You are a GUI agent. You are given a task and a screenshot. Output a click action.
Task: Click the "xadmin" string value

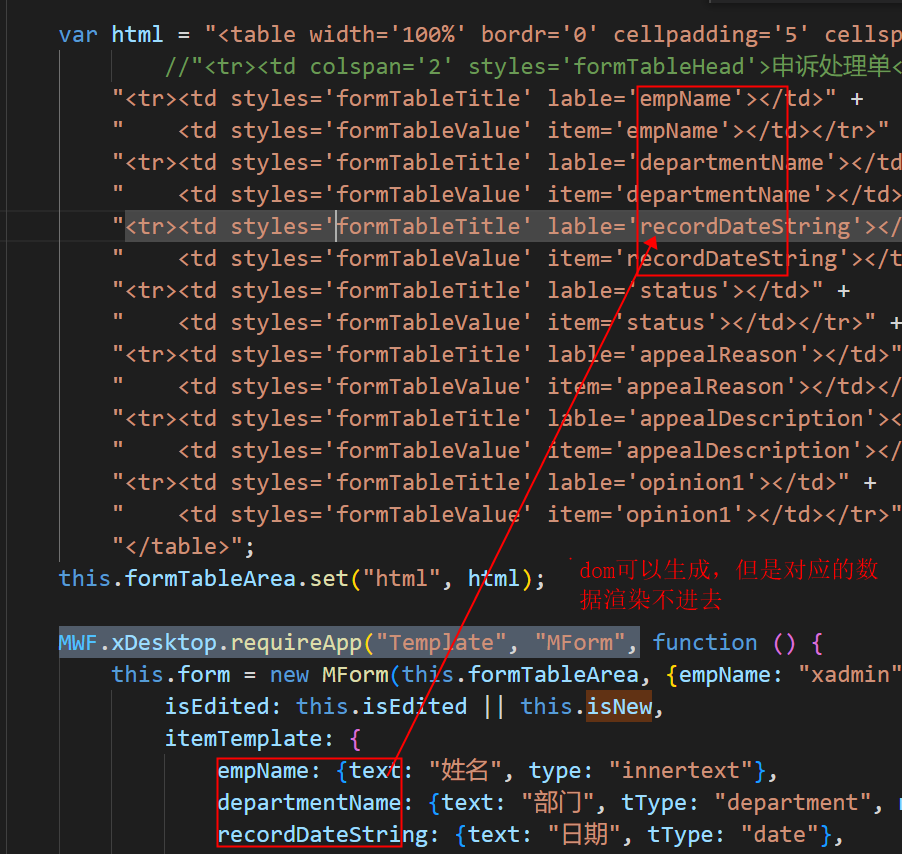850,675
